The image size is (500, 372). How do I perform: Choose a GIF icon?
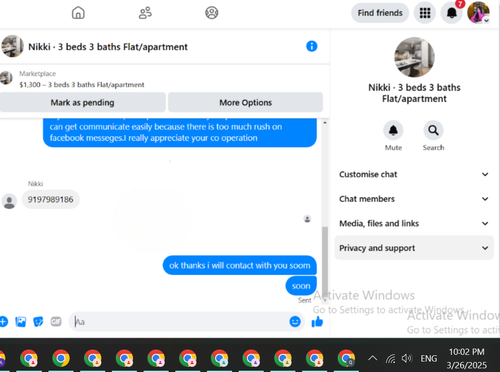(x=56, y=322)
